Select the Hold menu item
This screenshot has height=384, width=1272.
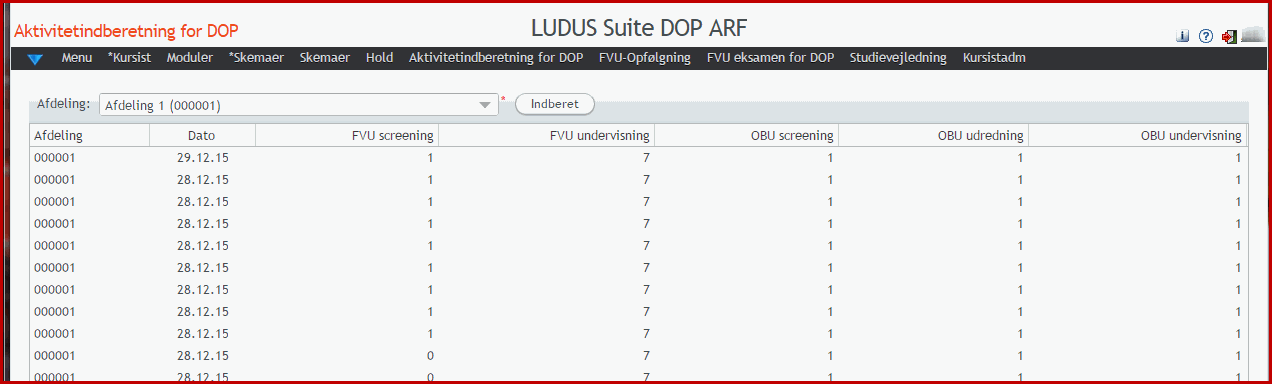point(379,58)
